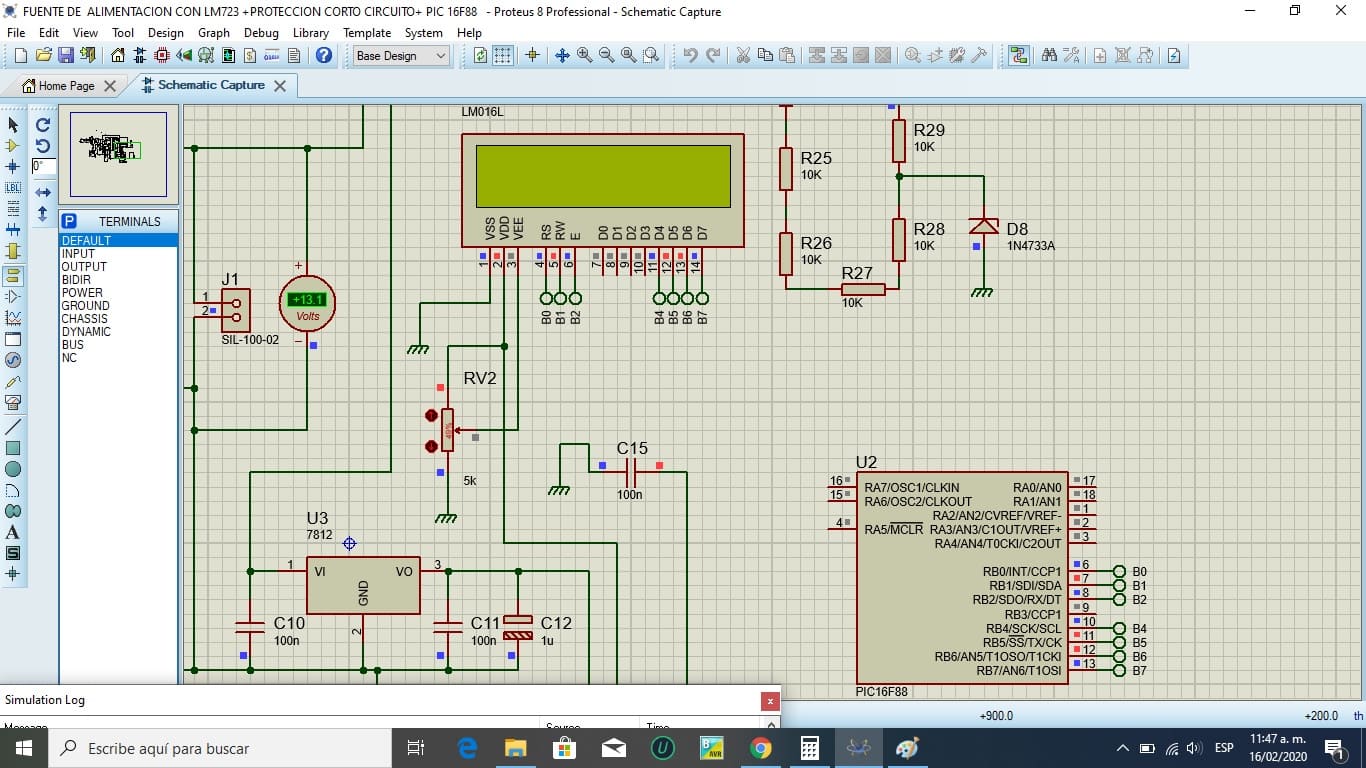Click the Zoom To Area icon

650,56
